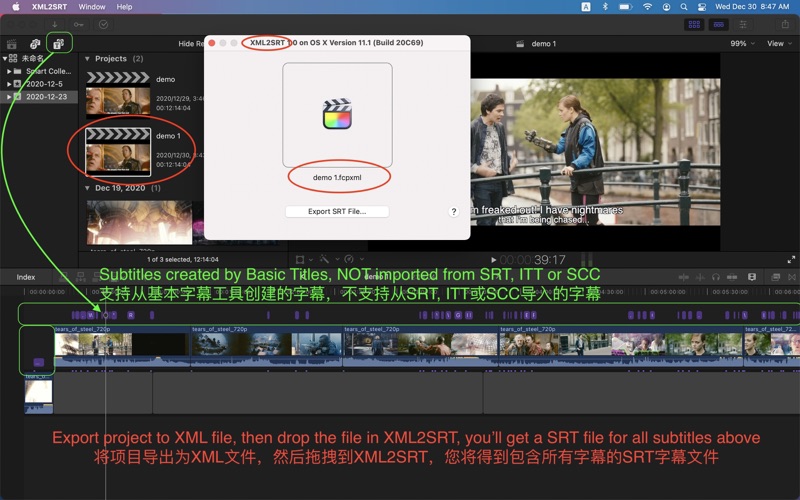Viewport: 800px width, 500px height.
Task: Toggle fullscreen viewer arrows
Action: coord(791,260)
